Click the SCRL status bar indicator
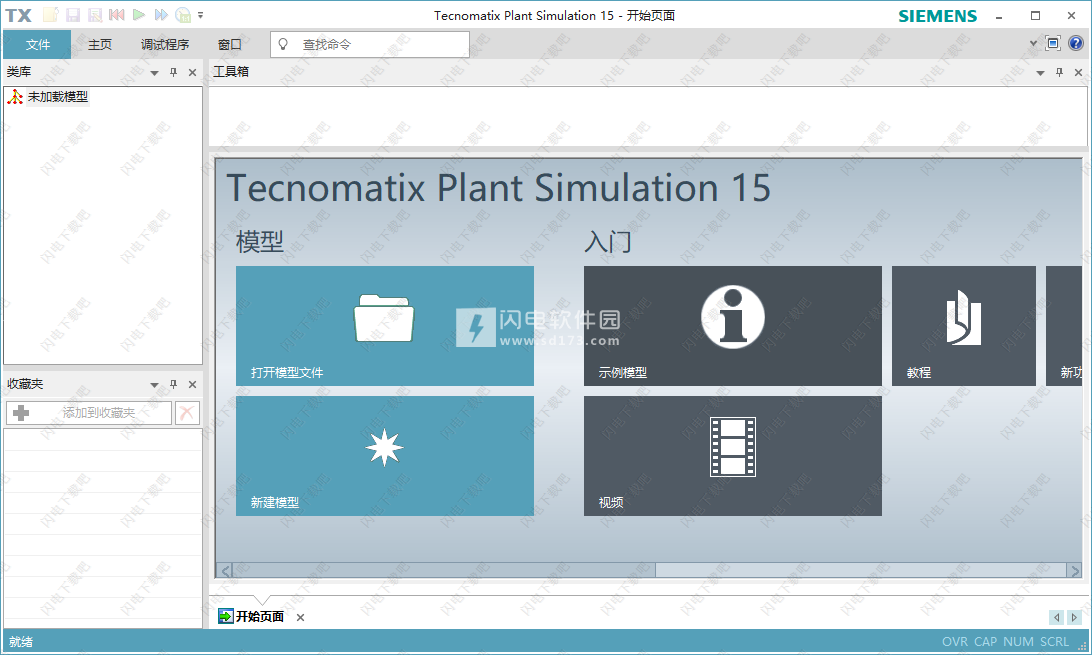Image resolution: width=1092 pixels, height=655 pixels. tap(1054, 642)
